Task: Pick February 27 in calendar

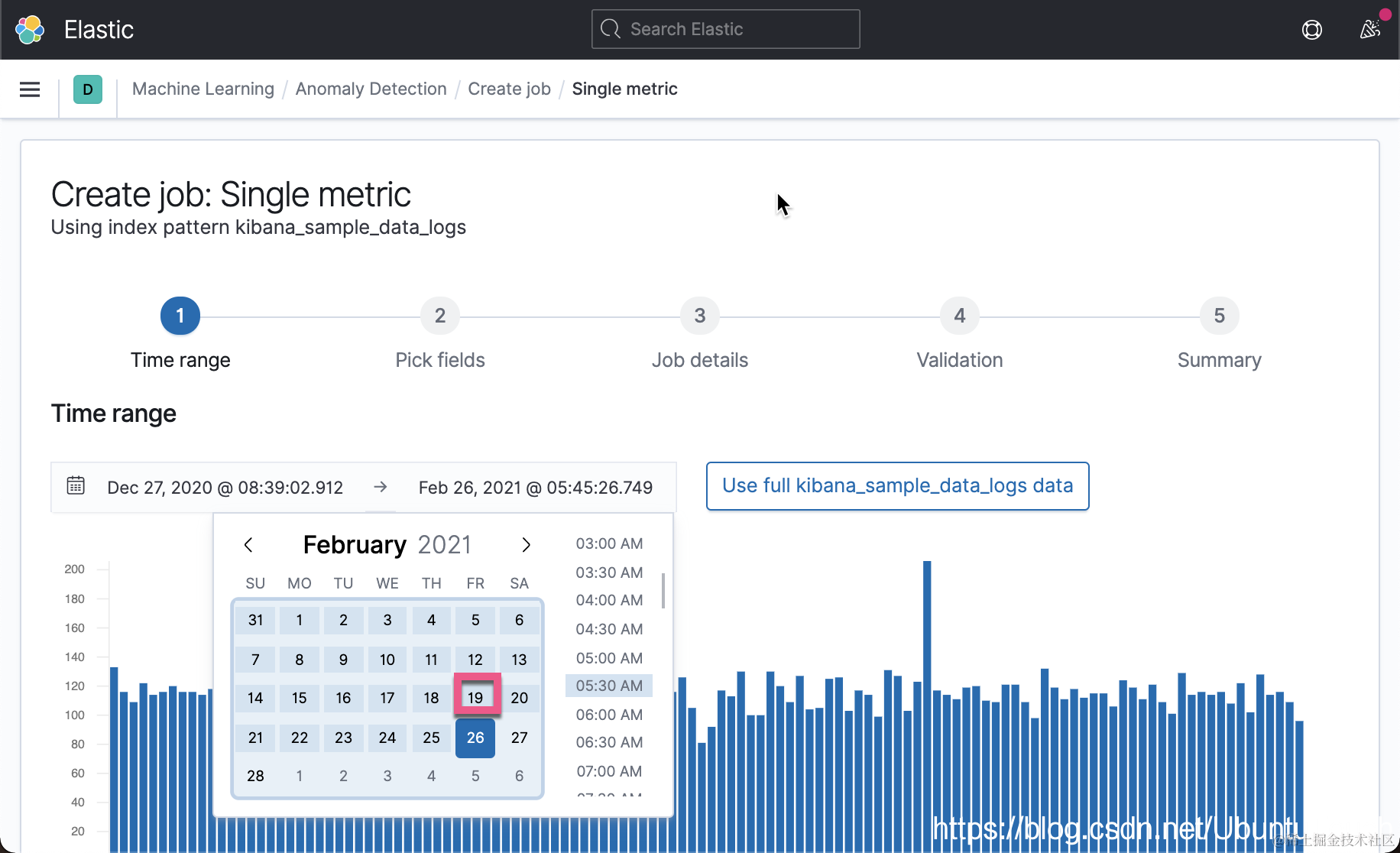Action: (x=520, y=738)
